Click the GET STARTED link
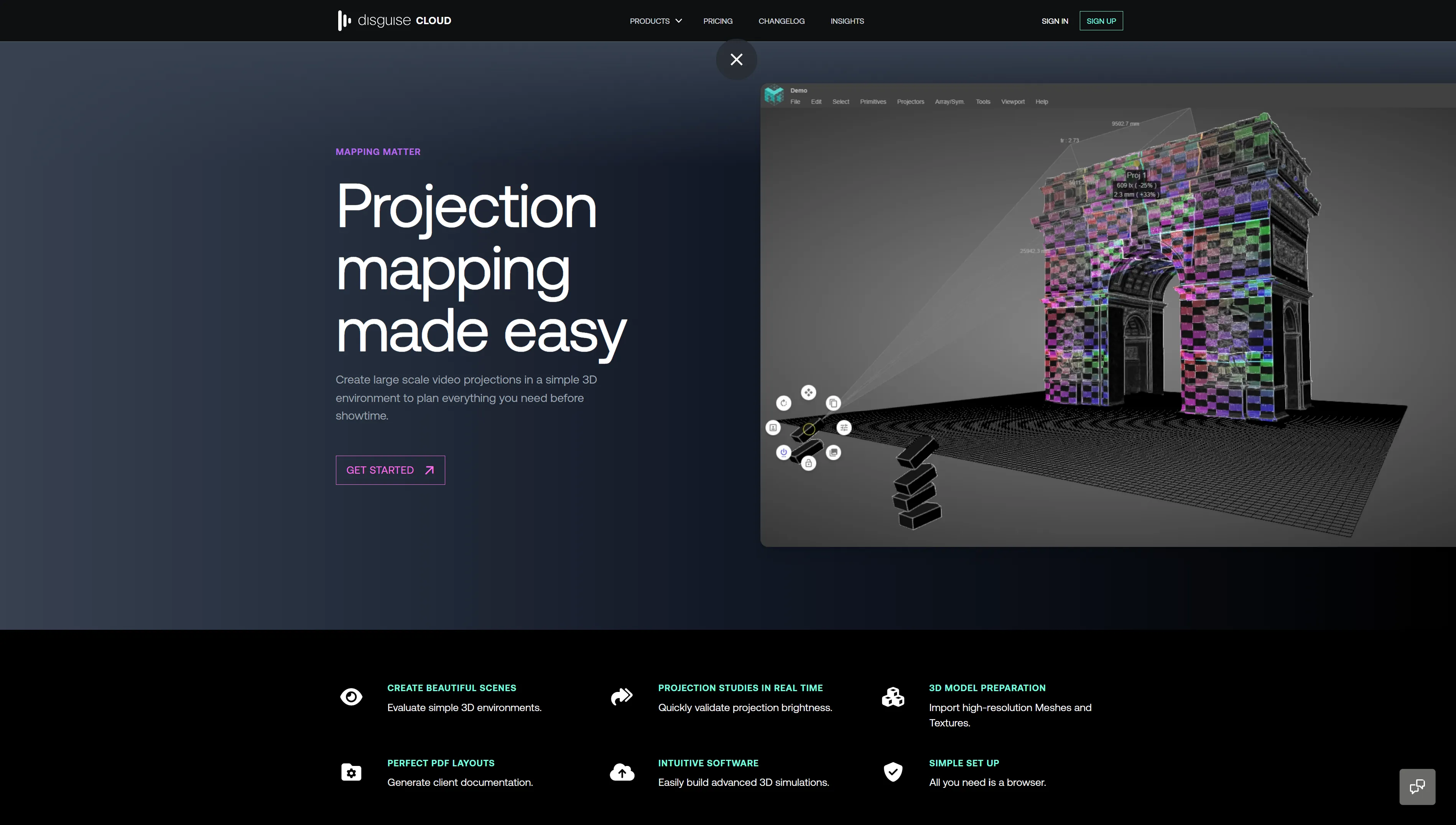This screenshot has width=1456, height=825. pos(390,470)
